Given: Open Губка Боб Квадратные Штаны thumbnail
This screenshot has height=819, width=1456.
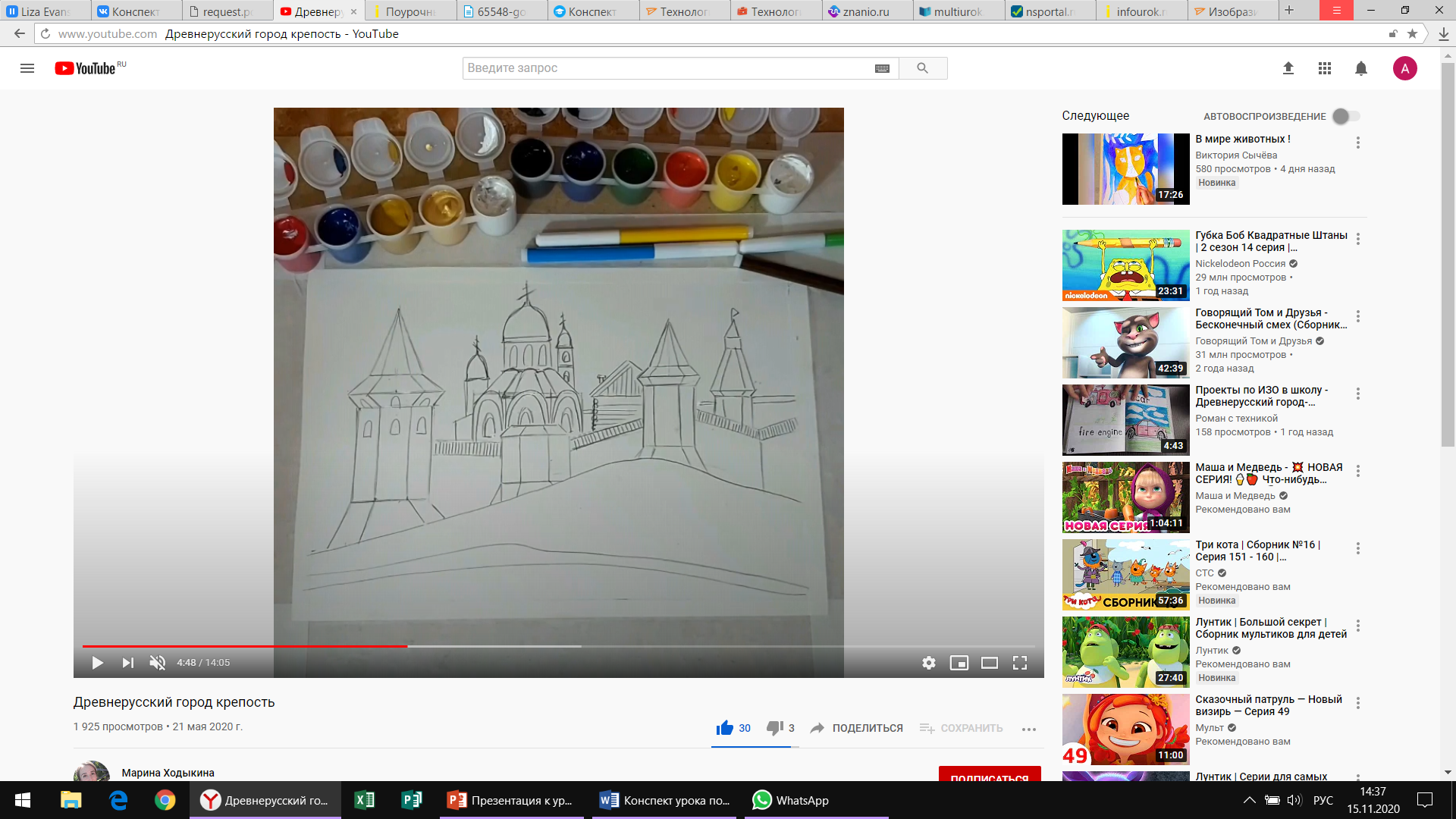Looking at the screenshot, I should [1125, 265].
